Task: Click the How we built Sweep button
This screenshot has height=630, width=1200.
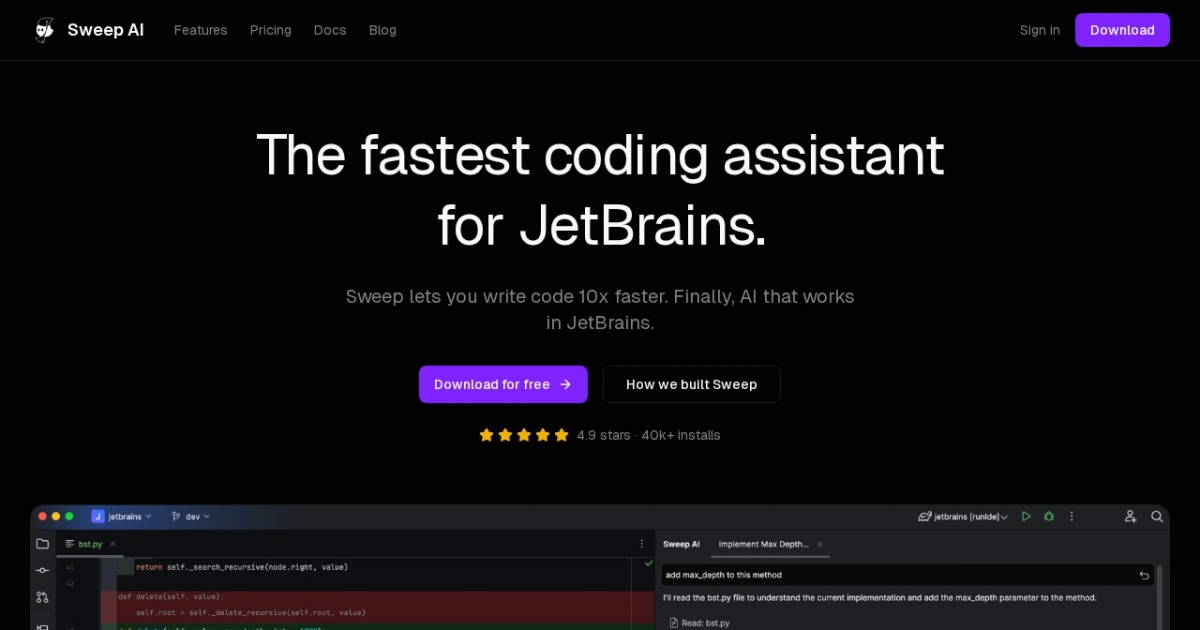Action: click(x=691, y=384)
